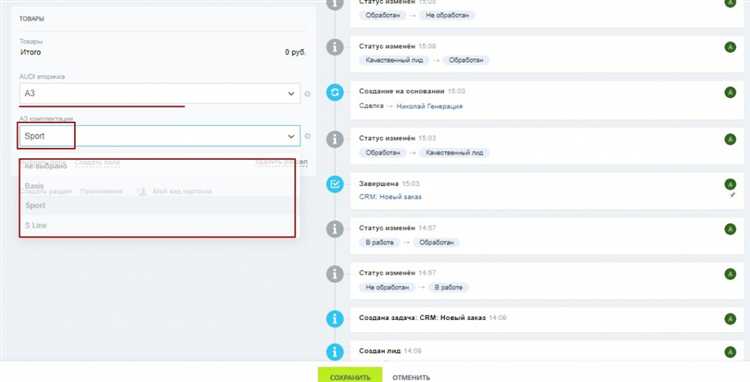Open the Николай Генерация deal link
The image size is (750, 382).
[x=430, y=107]
